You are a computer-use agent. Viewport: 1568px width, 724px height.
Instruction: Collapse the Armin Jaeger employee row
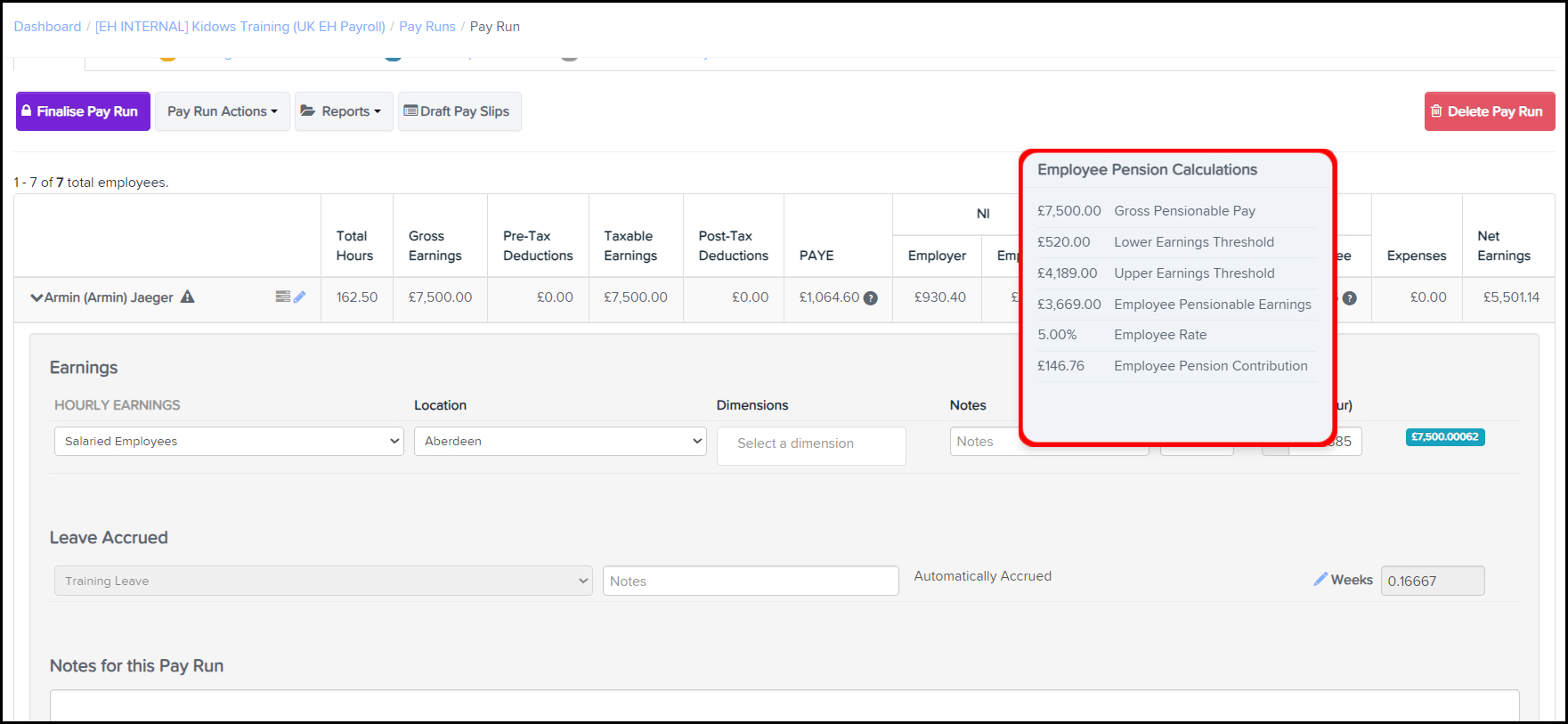pyautogui.click(x=37, y=297)
